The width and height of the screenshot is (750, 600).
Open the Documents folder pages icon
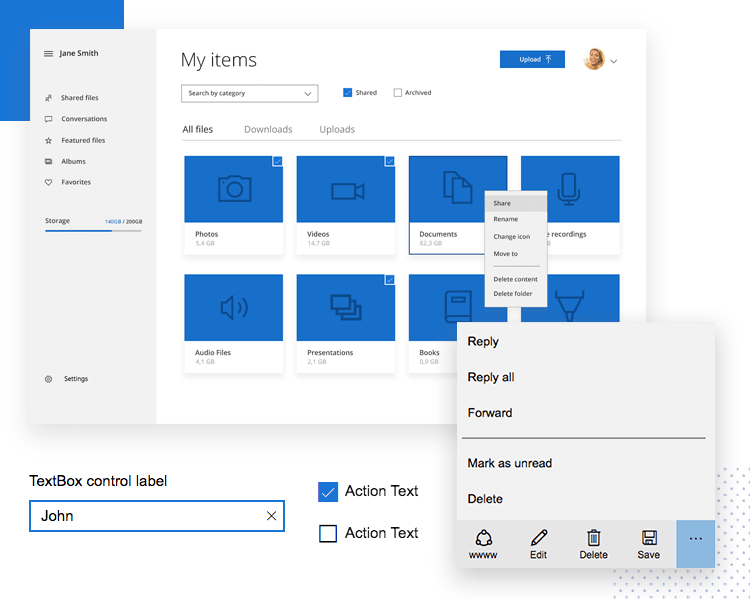(457, 187)
